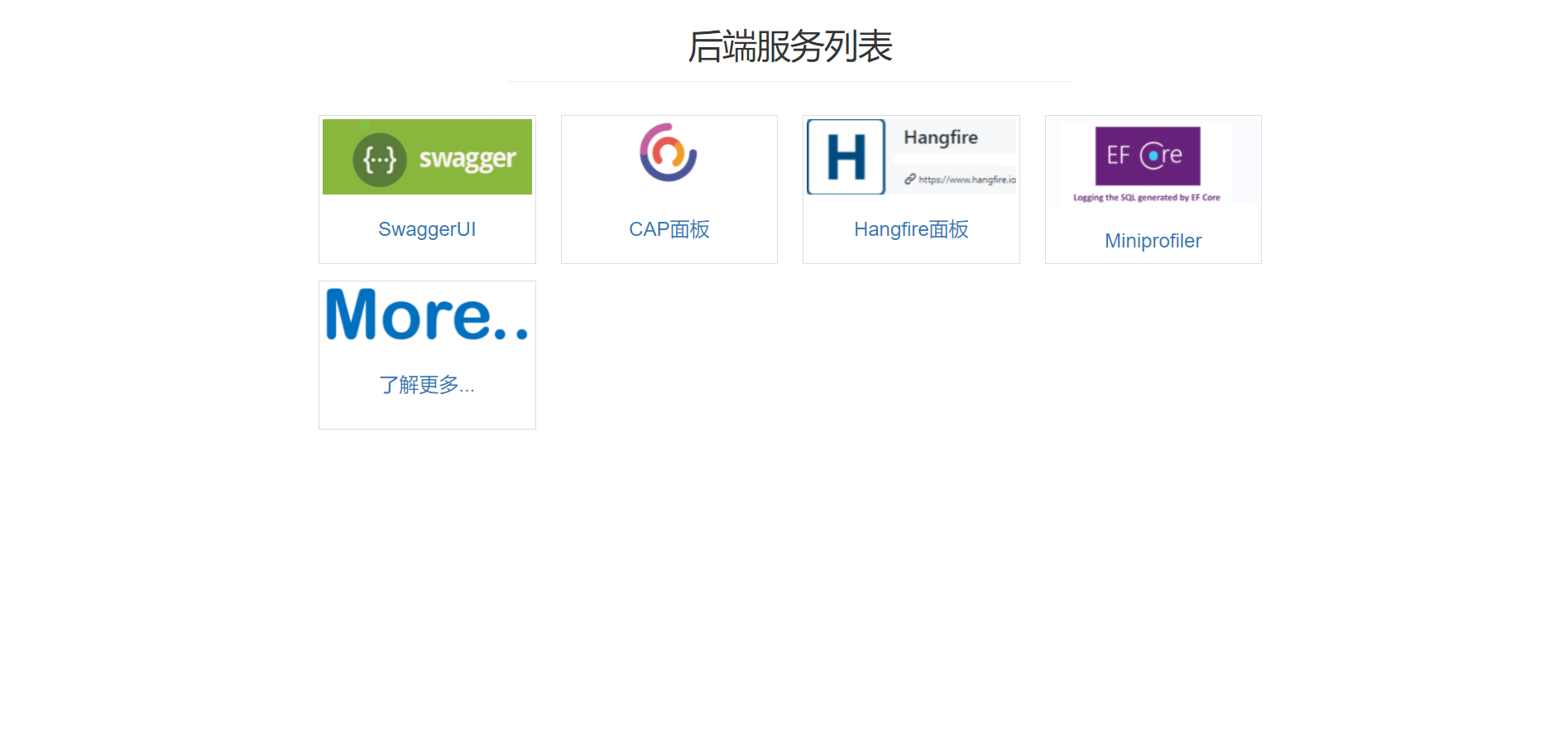
Task: Open the Miniprofiler link
Action: pos(1153,241)
